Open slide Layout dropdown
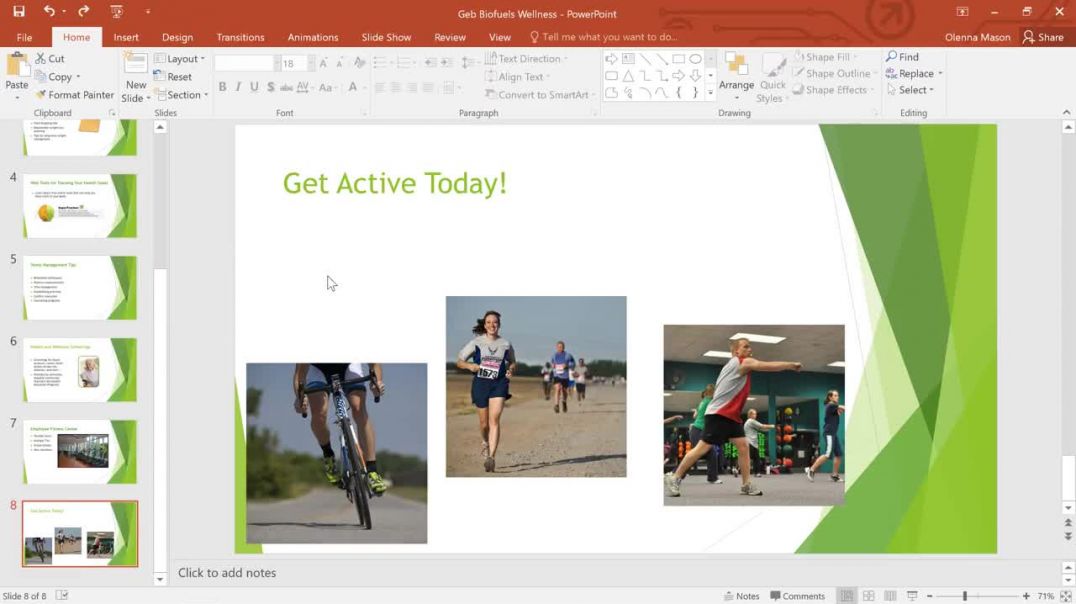 180,59
